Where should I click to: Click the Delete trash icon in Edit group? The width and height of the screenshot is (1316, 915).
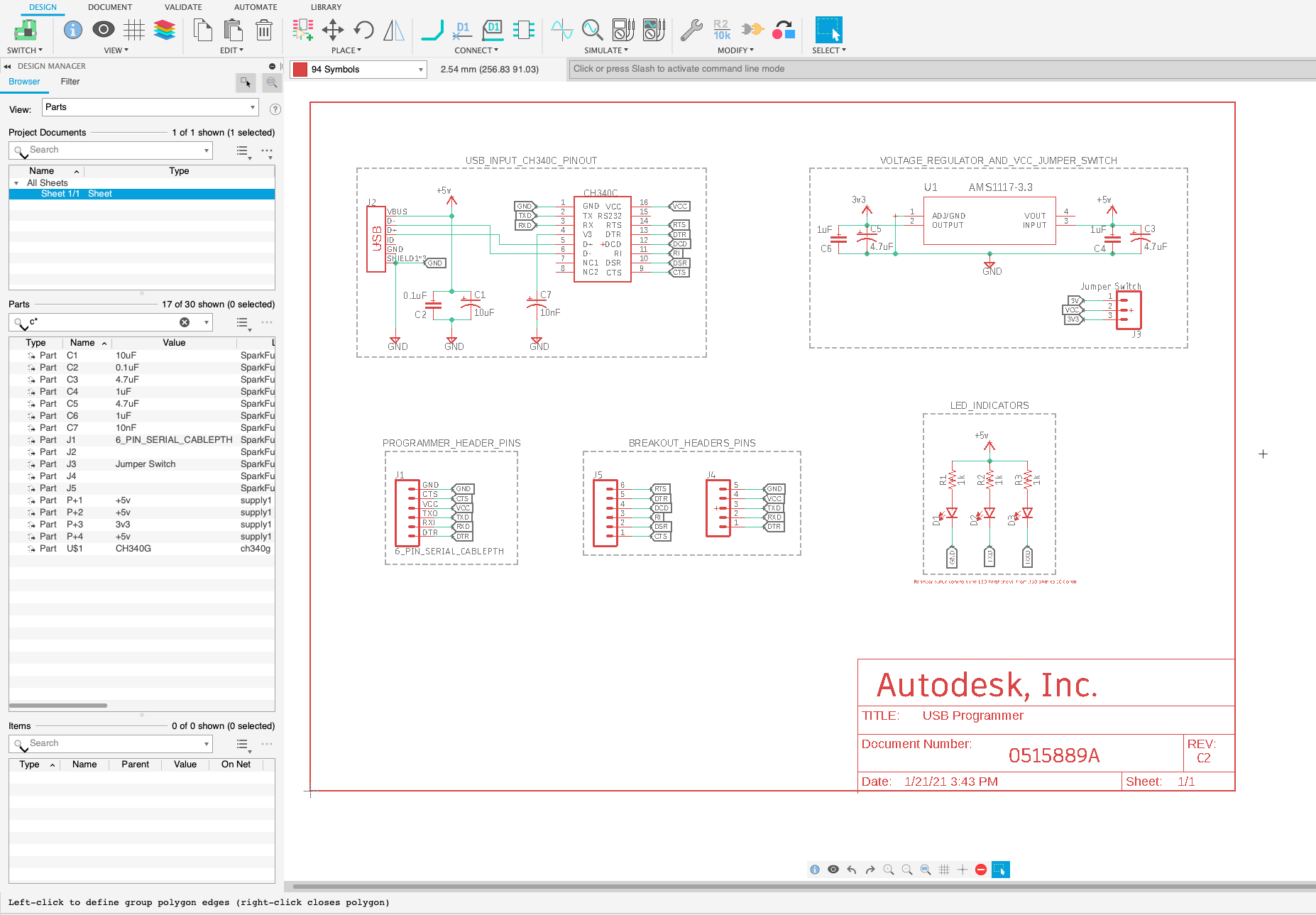click(x=263, y=30)
